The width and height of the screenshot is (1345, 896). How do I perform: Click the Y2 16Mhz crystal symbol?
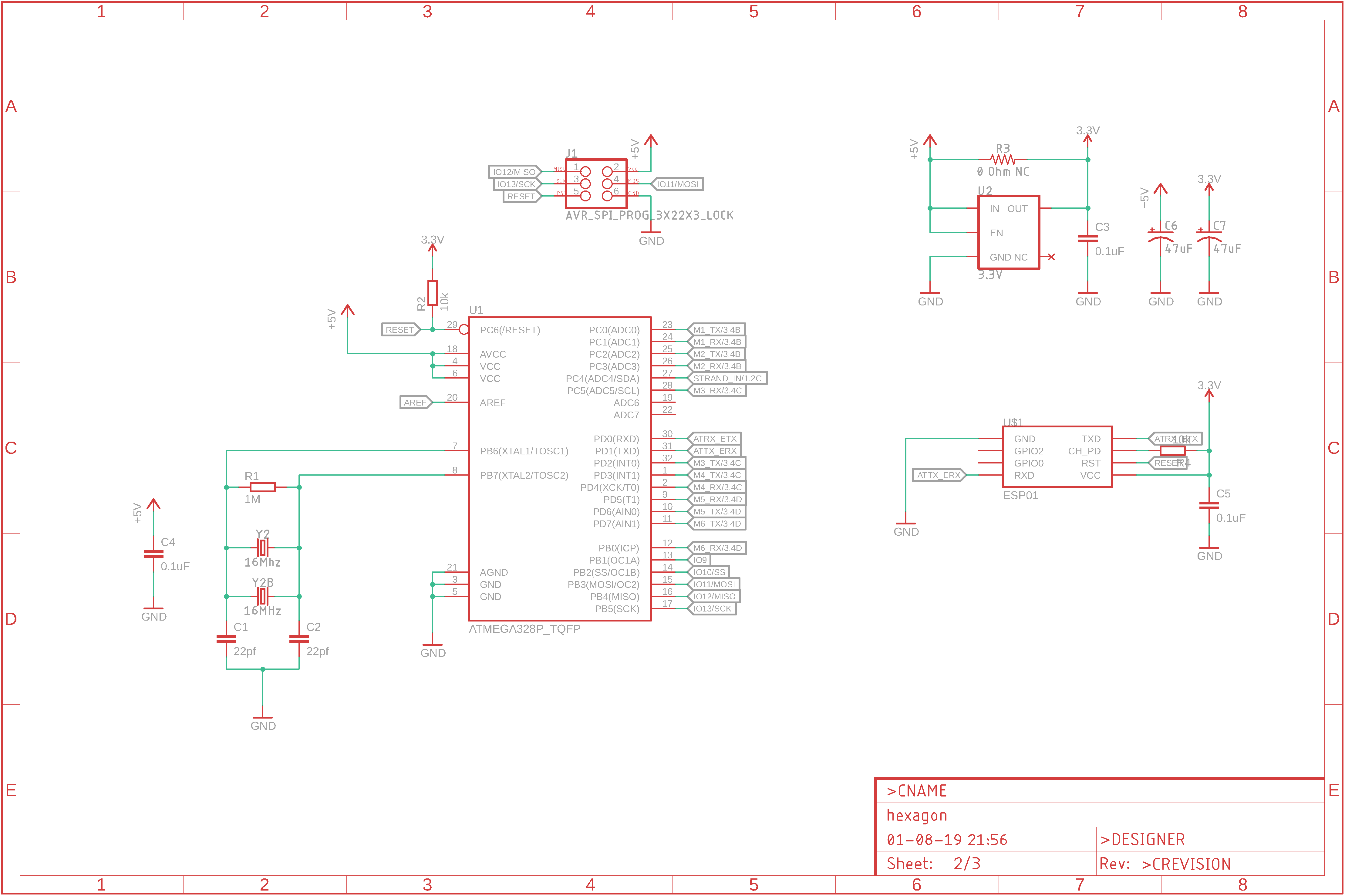click(262, 548)
